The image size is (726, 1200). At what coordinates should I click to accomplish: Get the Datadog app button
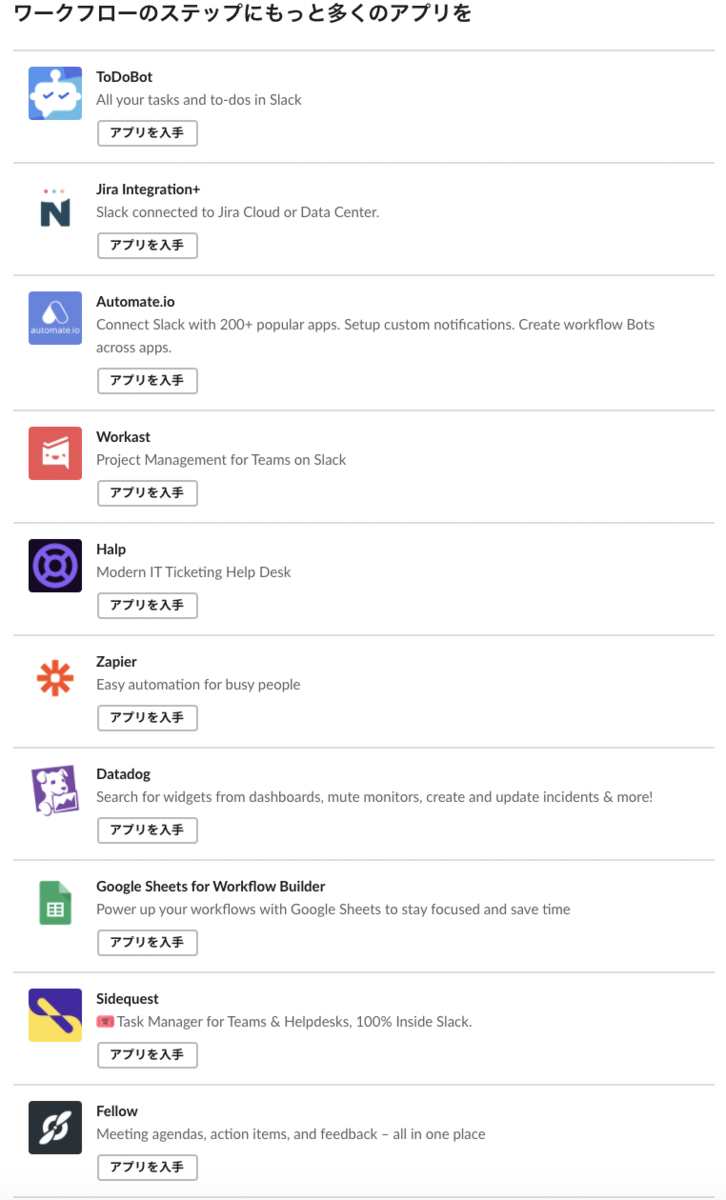pyautogui.click(x=147, y=830)
